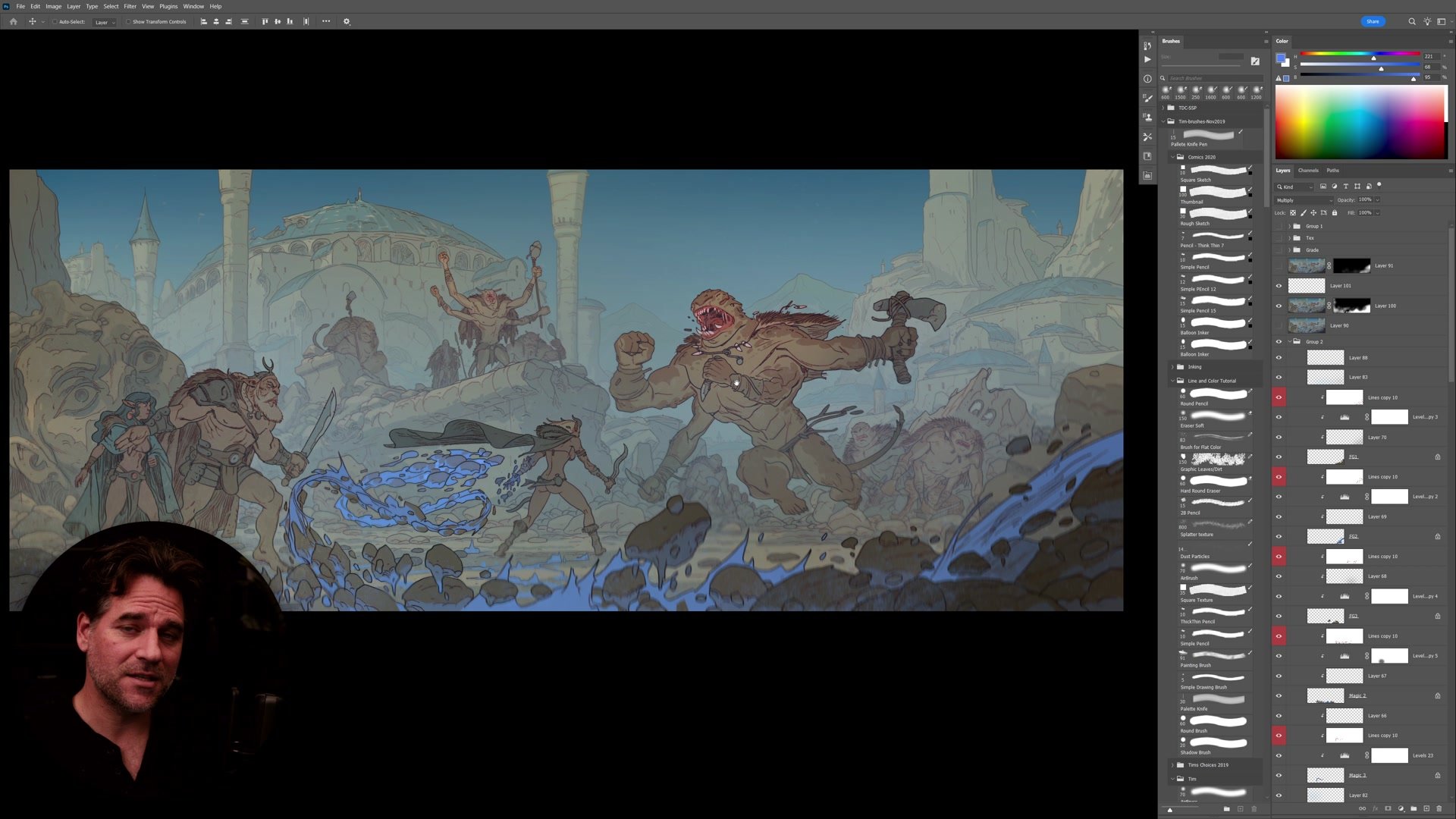The width and height of the screenshot is (1456, 819).
Task: Click filter for shape layers icon
Action: (1357, 187)
